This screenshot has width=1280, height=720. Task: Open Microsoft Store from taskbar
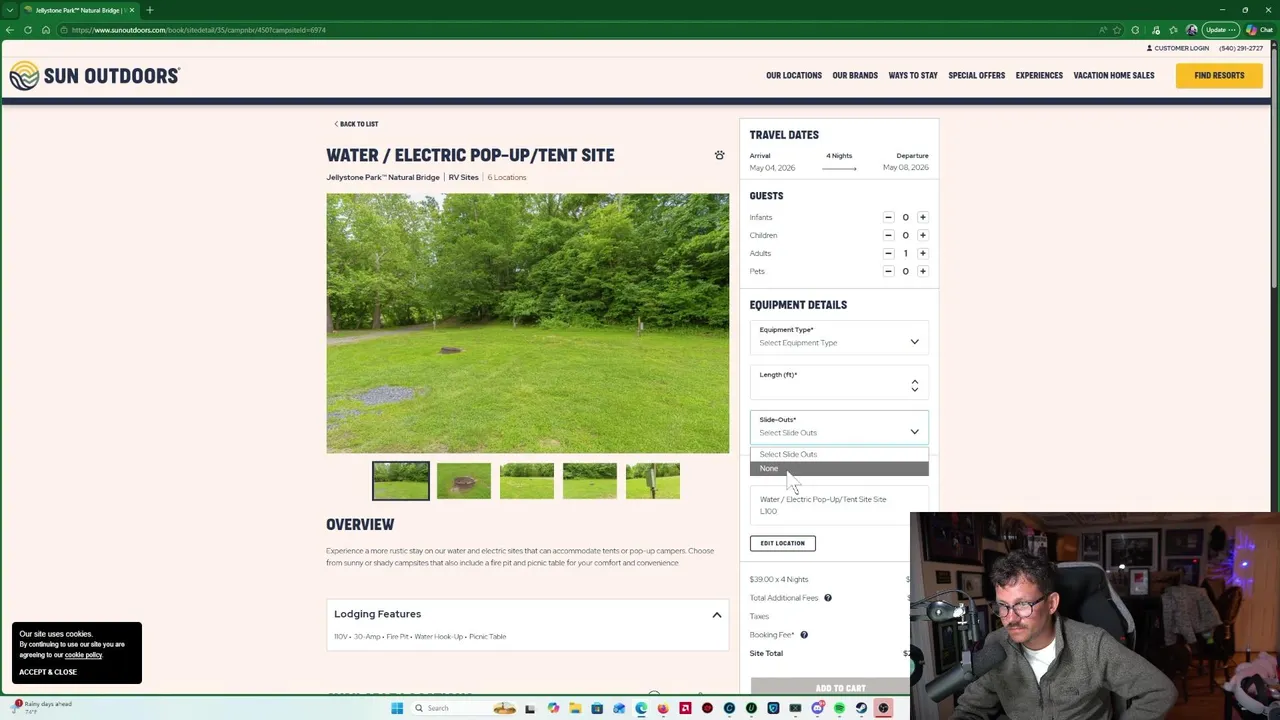597,708
